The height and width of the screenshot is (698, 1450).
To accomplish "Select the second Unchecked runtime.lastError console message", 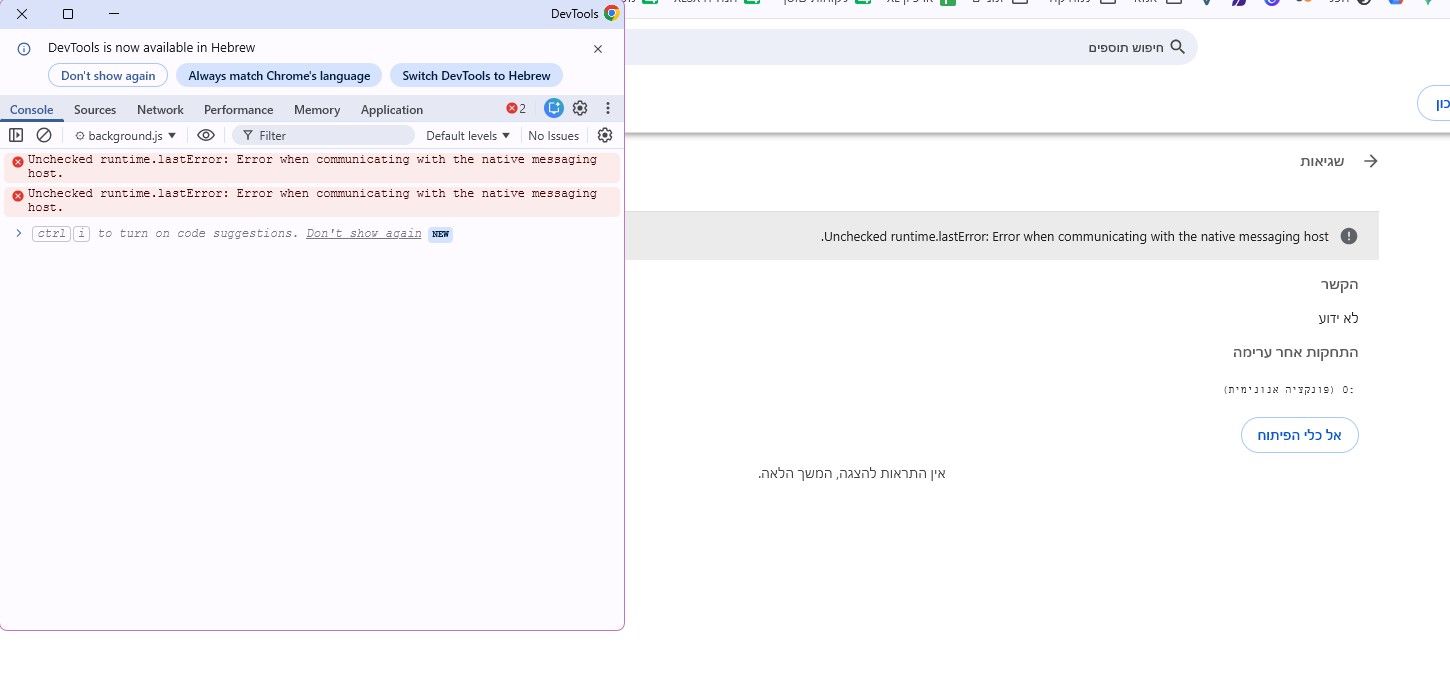I will pos(312,201).
